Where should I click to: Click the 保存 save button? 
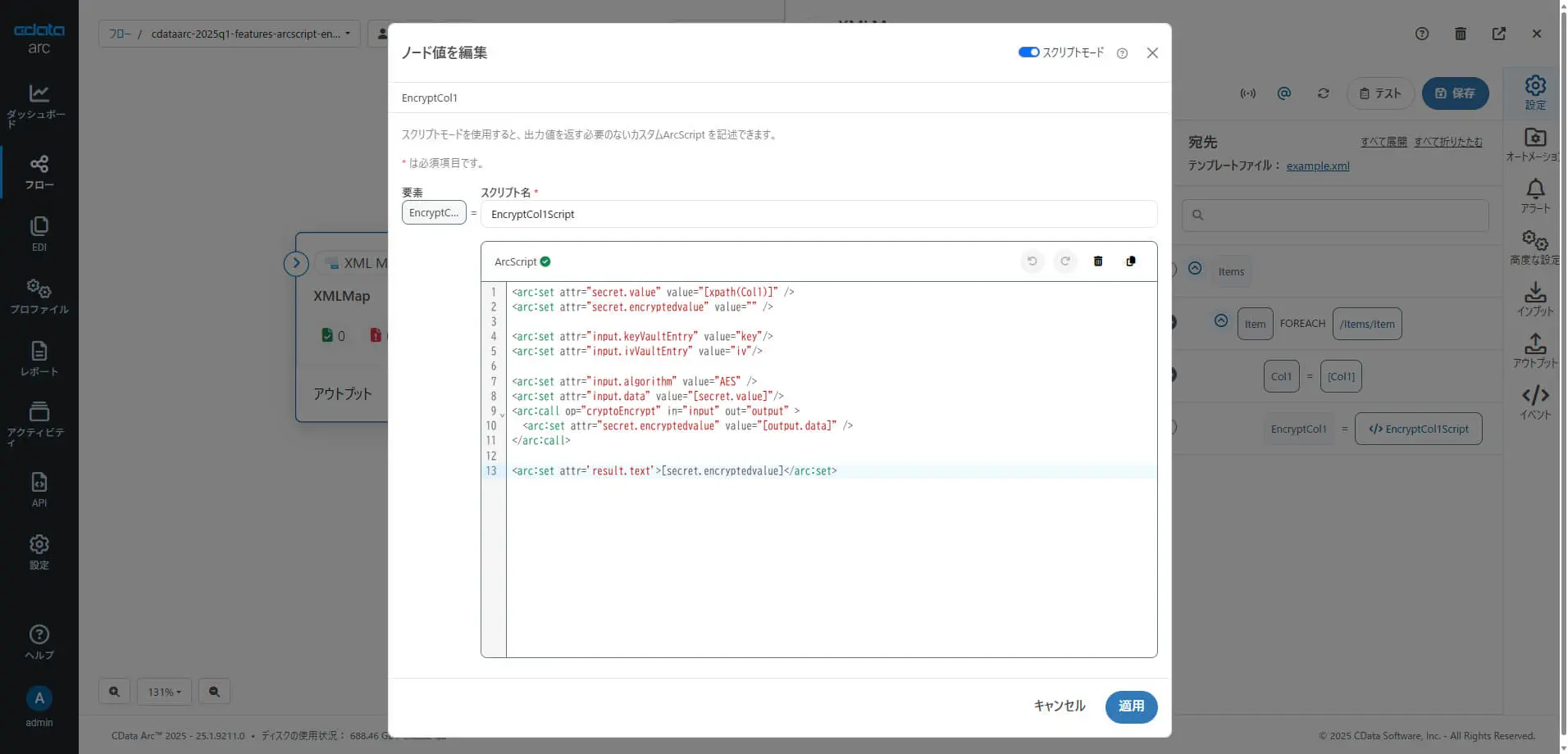coord(1455,93)
